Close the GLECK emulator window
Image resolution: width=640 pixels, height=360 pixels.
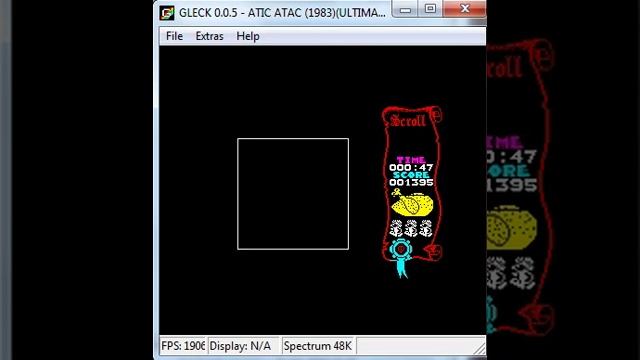(x=464, y=9)
